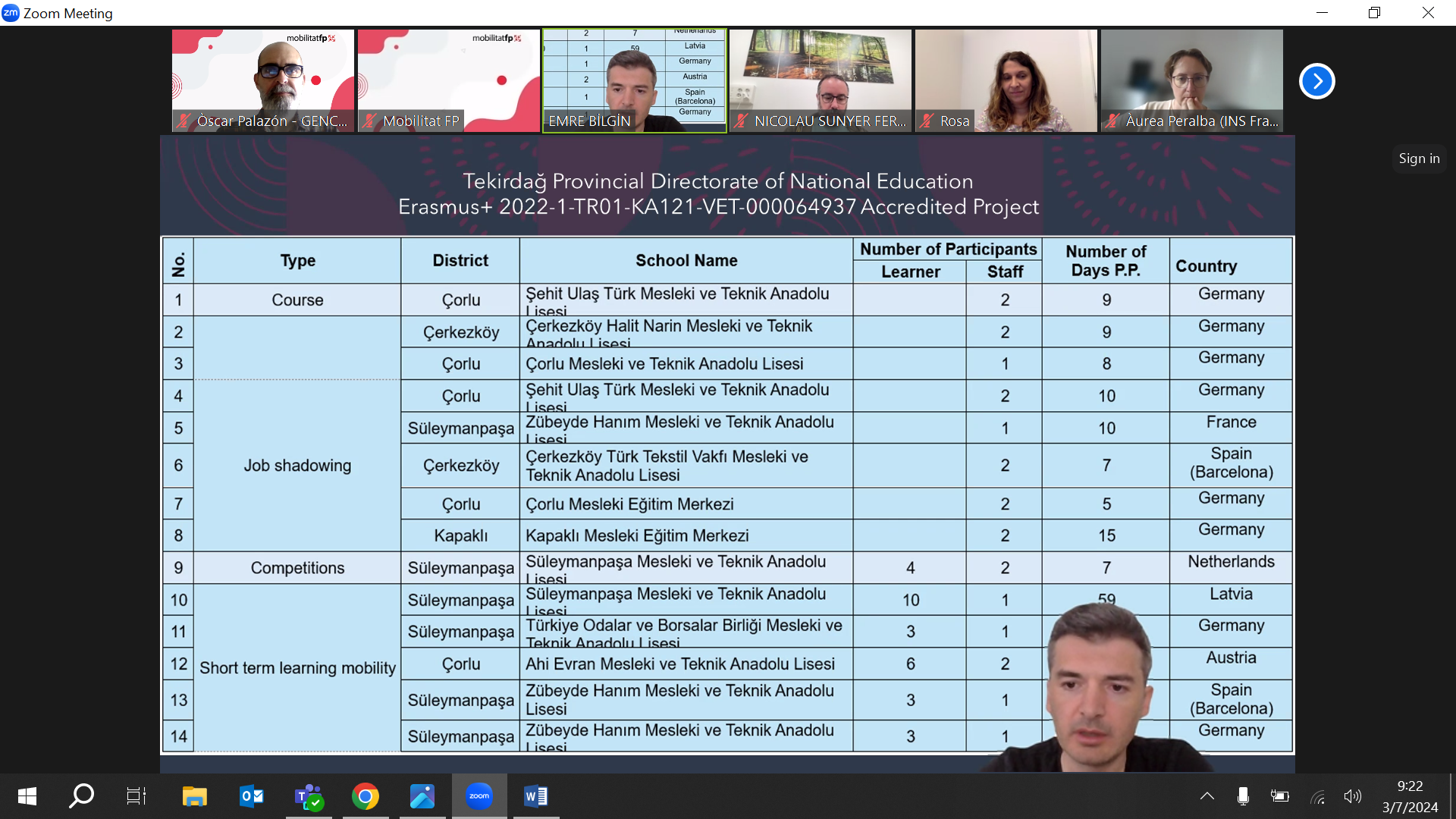Click the Sign in button

[x=1419, y=158]
